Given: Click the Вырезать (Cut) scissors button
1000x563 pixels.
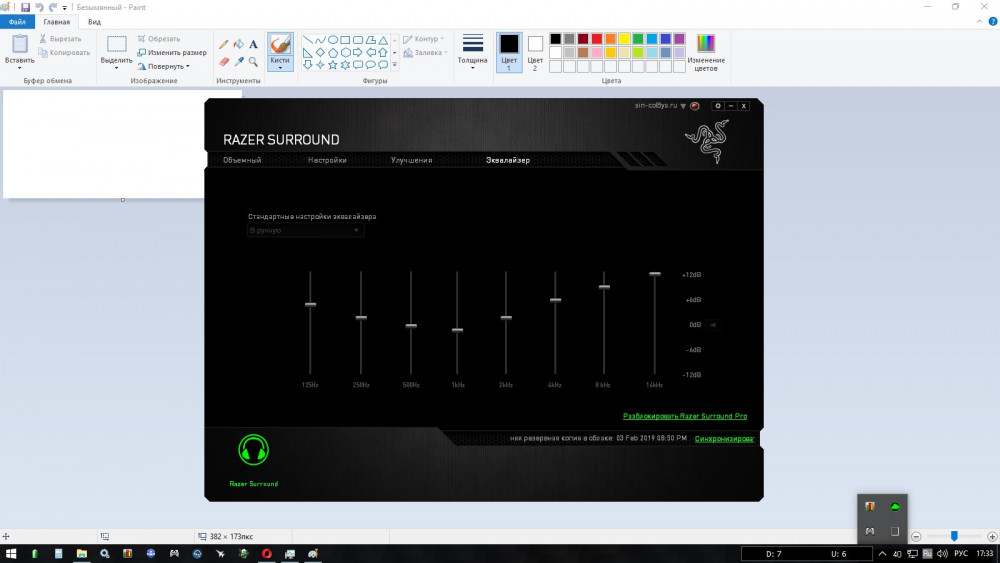Looking at the screenshot, I should tap(61, 39).
